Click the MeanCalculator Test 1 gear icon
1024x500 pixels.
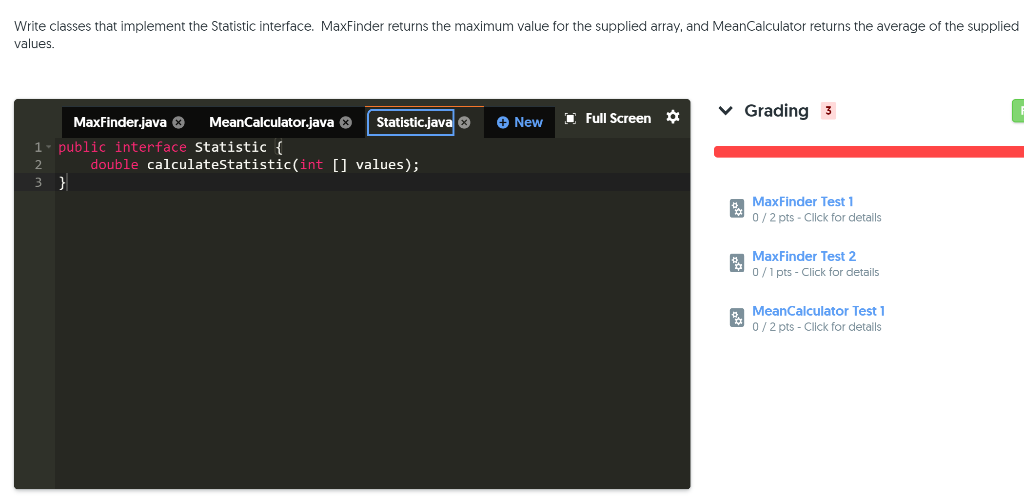click(x=737, y=319)
